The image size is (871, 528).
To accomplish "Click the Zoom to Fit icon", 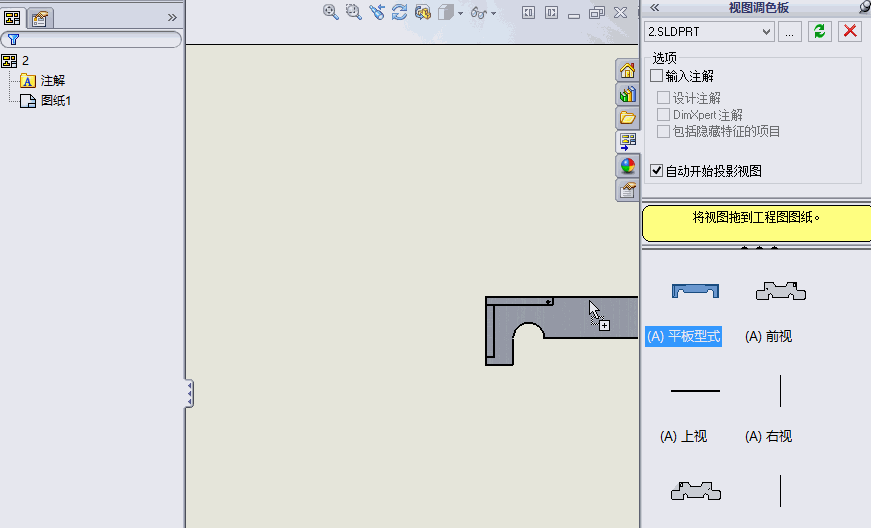I will pos(331,12).
